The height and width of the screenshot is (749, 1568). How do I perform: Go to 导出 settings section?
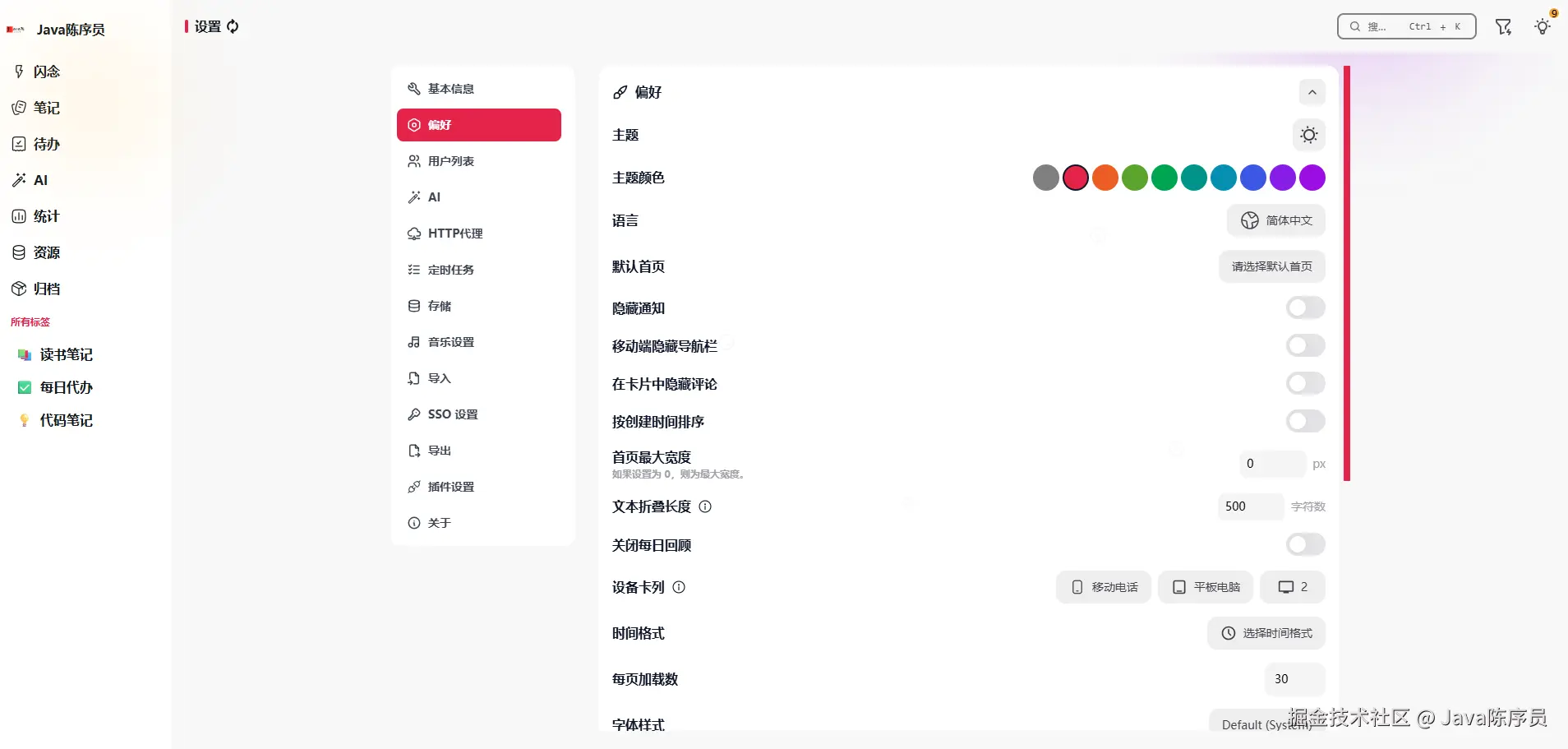coord(479,451)
